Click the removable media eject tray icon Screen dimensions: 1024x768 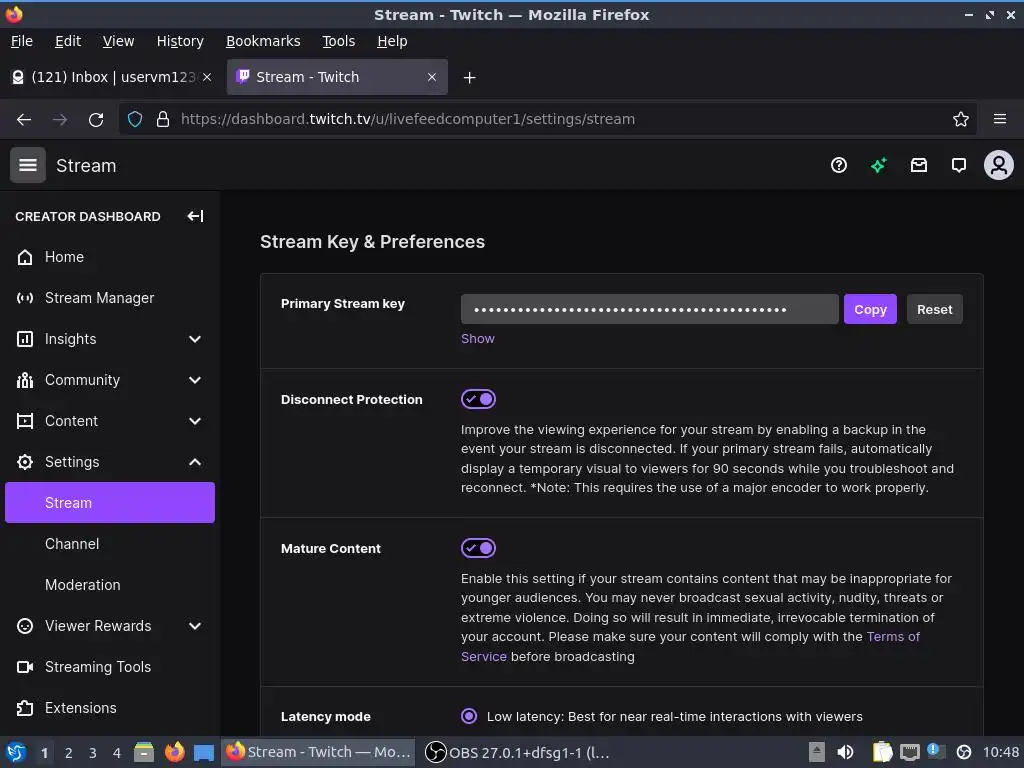point(816,752)
